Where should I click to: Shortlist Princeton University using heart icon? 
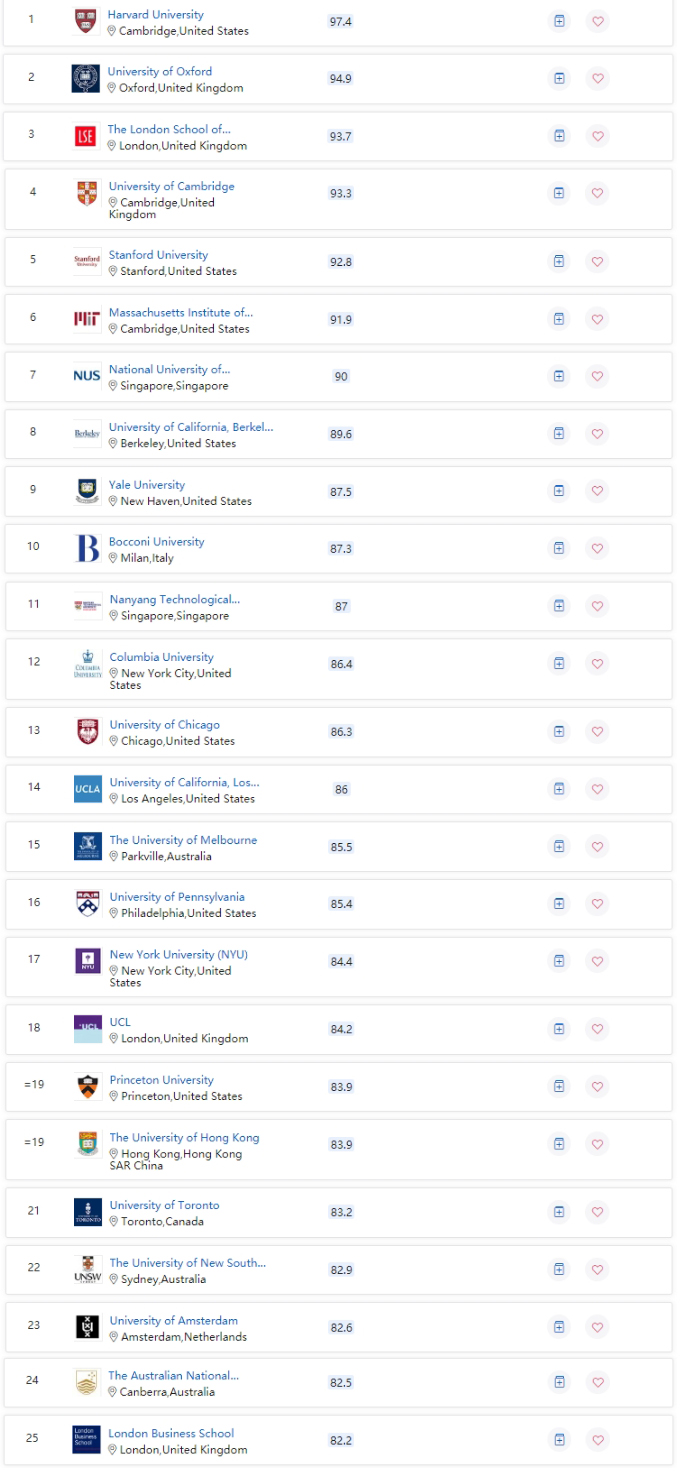598,1087
